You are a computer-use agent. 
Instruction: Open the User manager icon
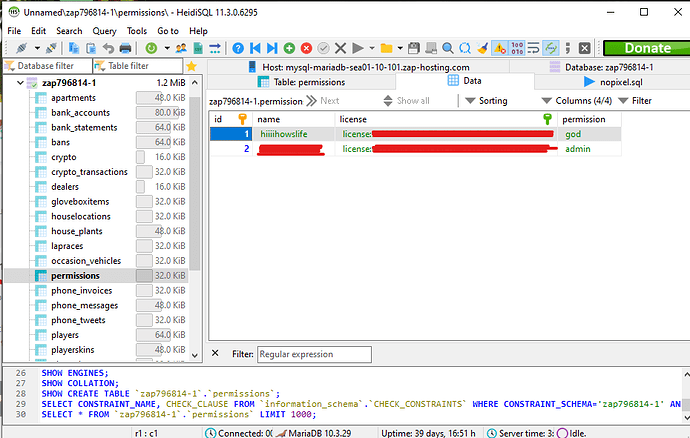(180, 48)
